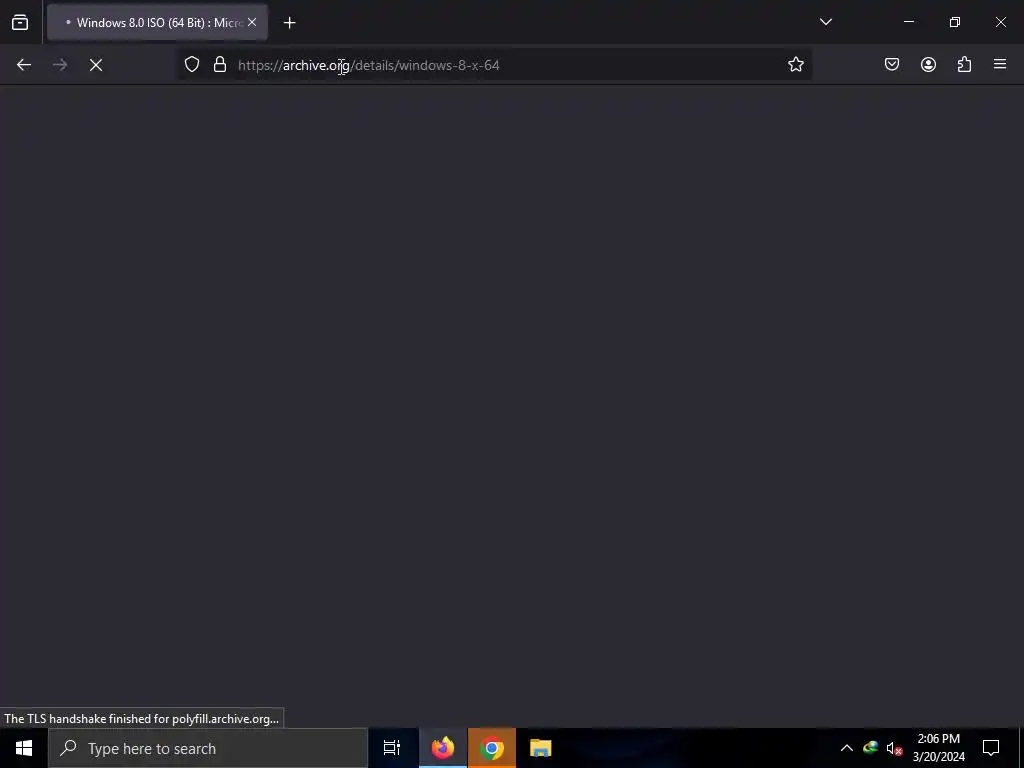Click the Show desktop sliver button
The width and height of the screenshot is (1024, 768).
coord(1021,748)
